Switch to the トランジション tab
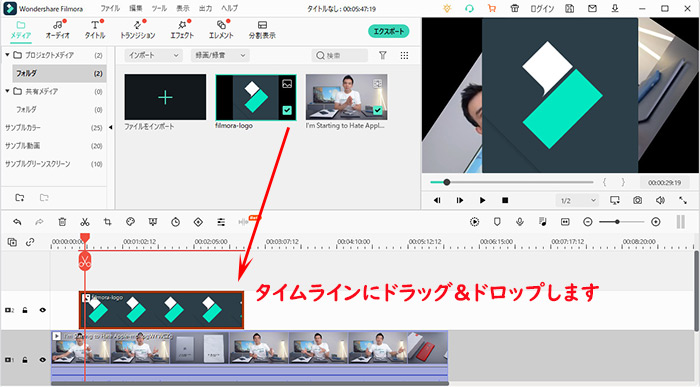This screenshot has height=387, width=700. (138, 30)
